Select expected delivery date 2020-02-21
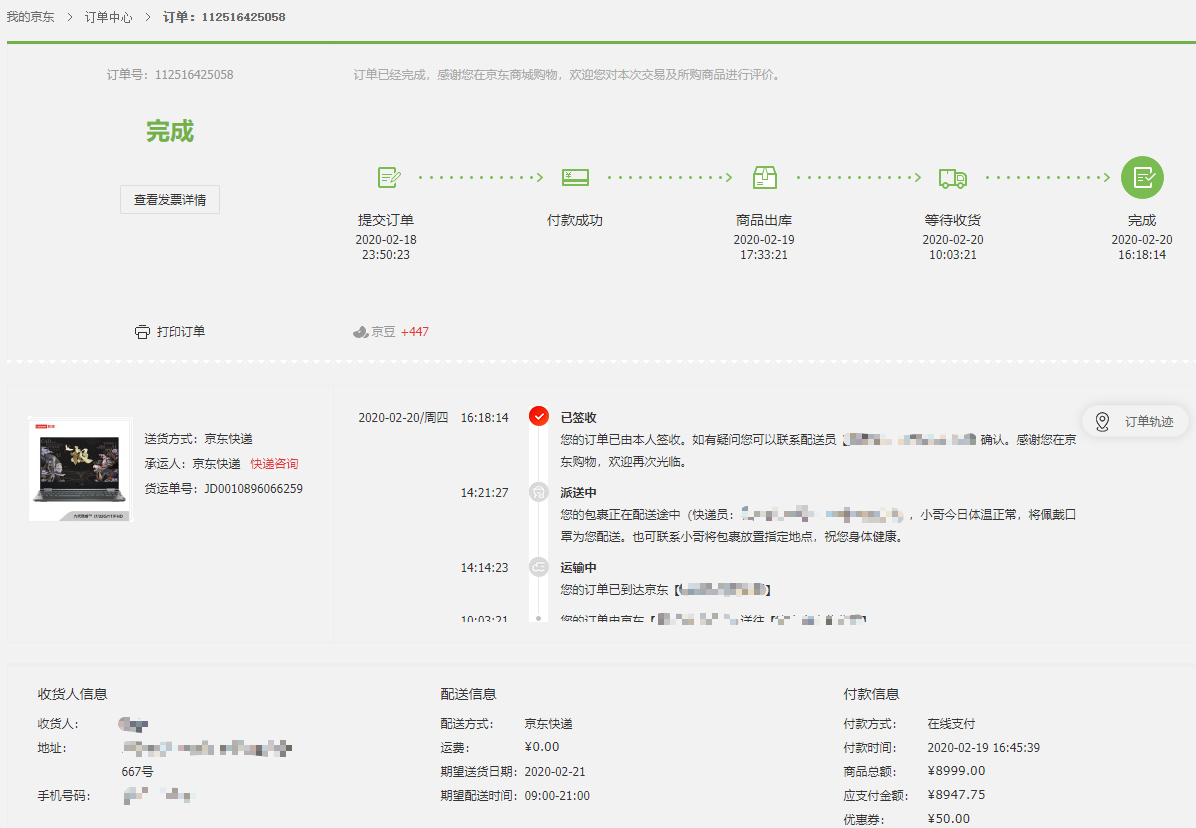The image size is (1196, 828). pos(555,772)
